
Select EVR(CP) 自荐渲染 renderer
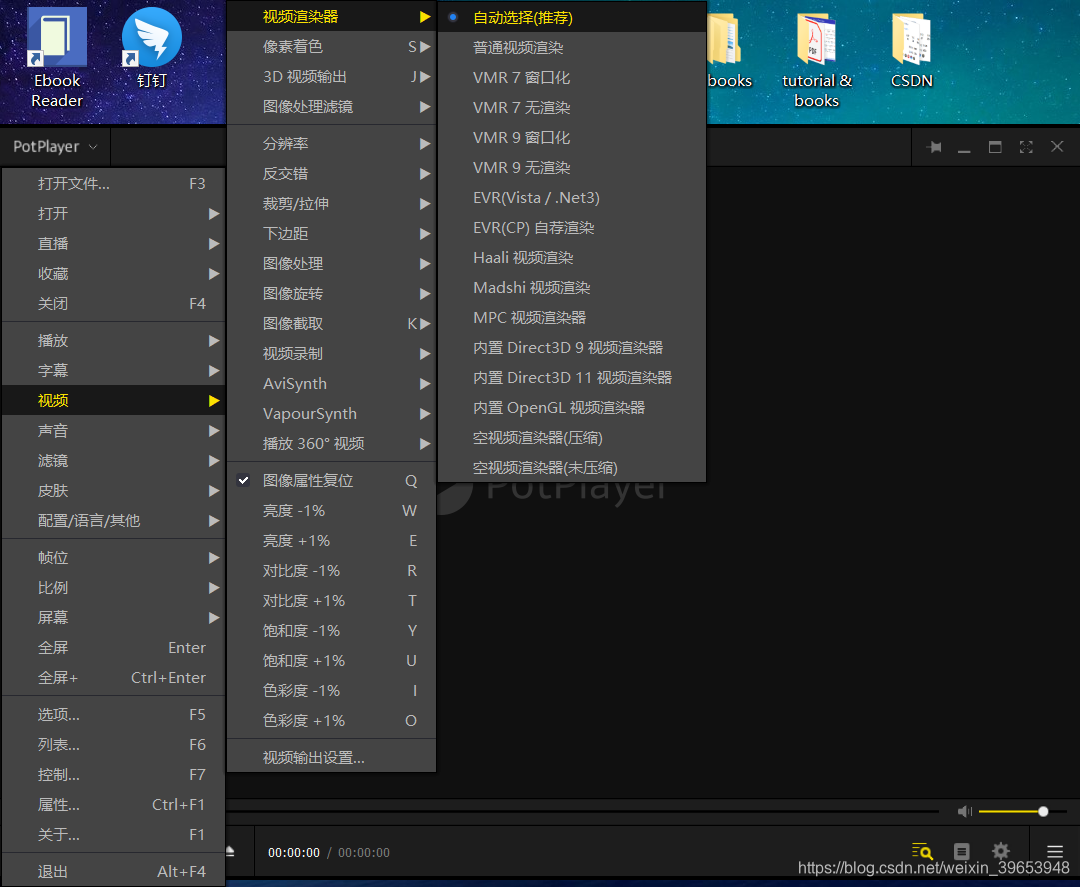572,227
